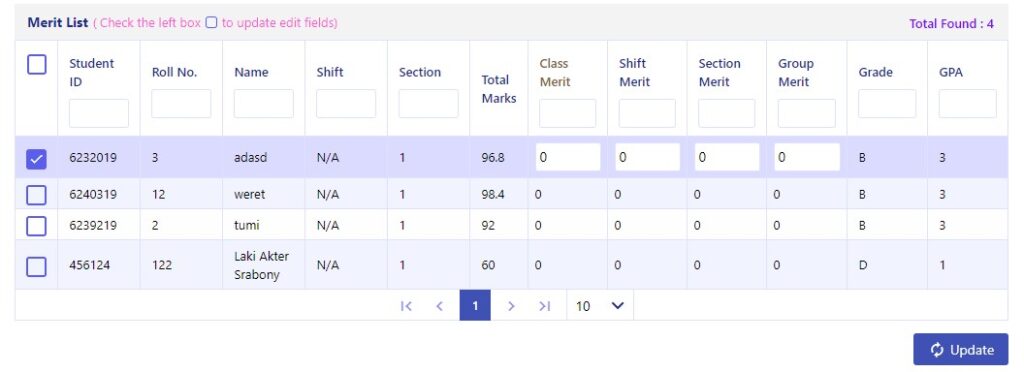
Task: Select page 1 in pagination
Action: tap(475, 306)
